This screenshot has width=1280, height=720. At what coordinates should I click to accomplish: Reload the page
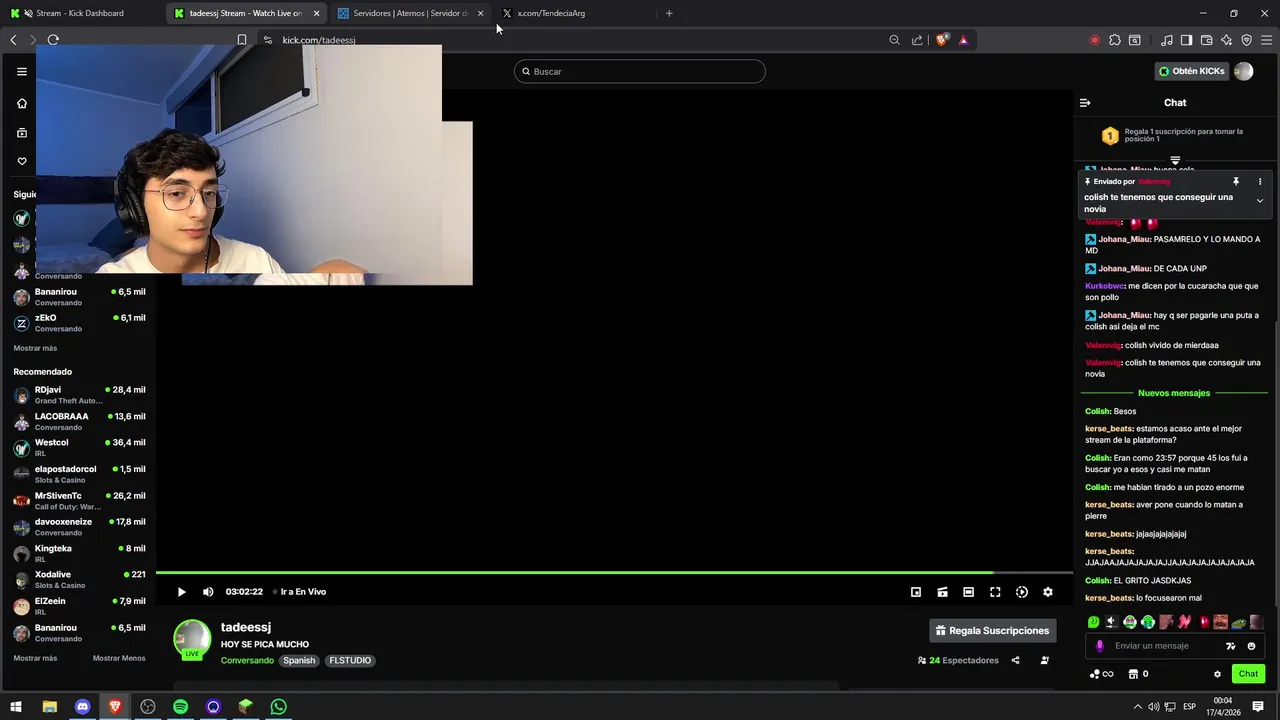coord(53,40)
